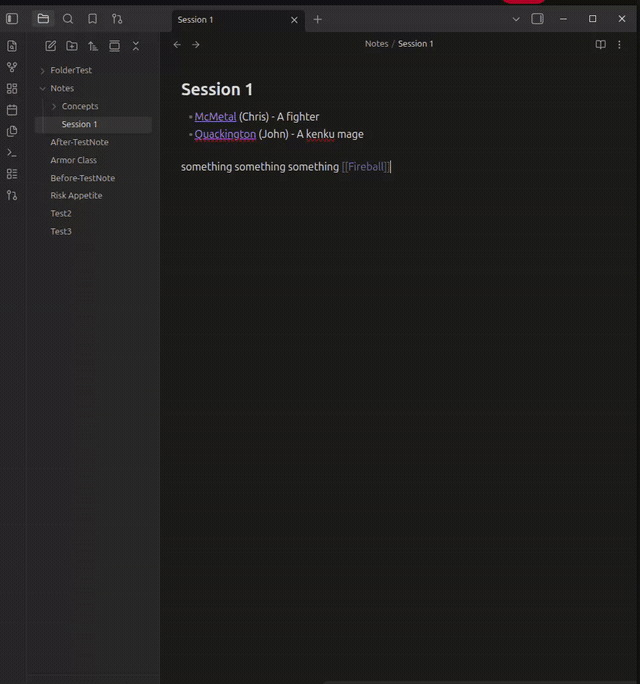Insert template ribbon icon

[x=12, y=131]
